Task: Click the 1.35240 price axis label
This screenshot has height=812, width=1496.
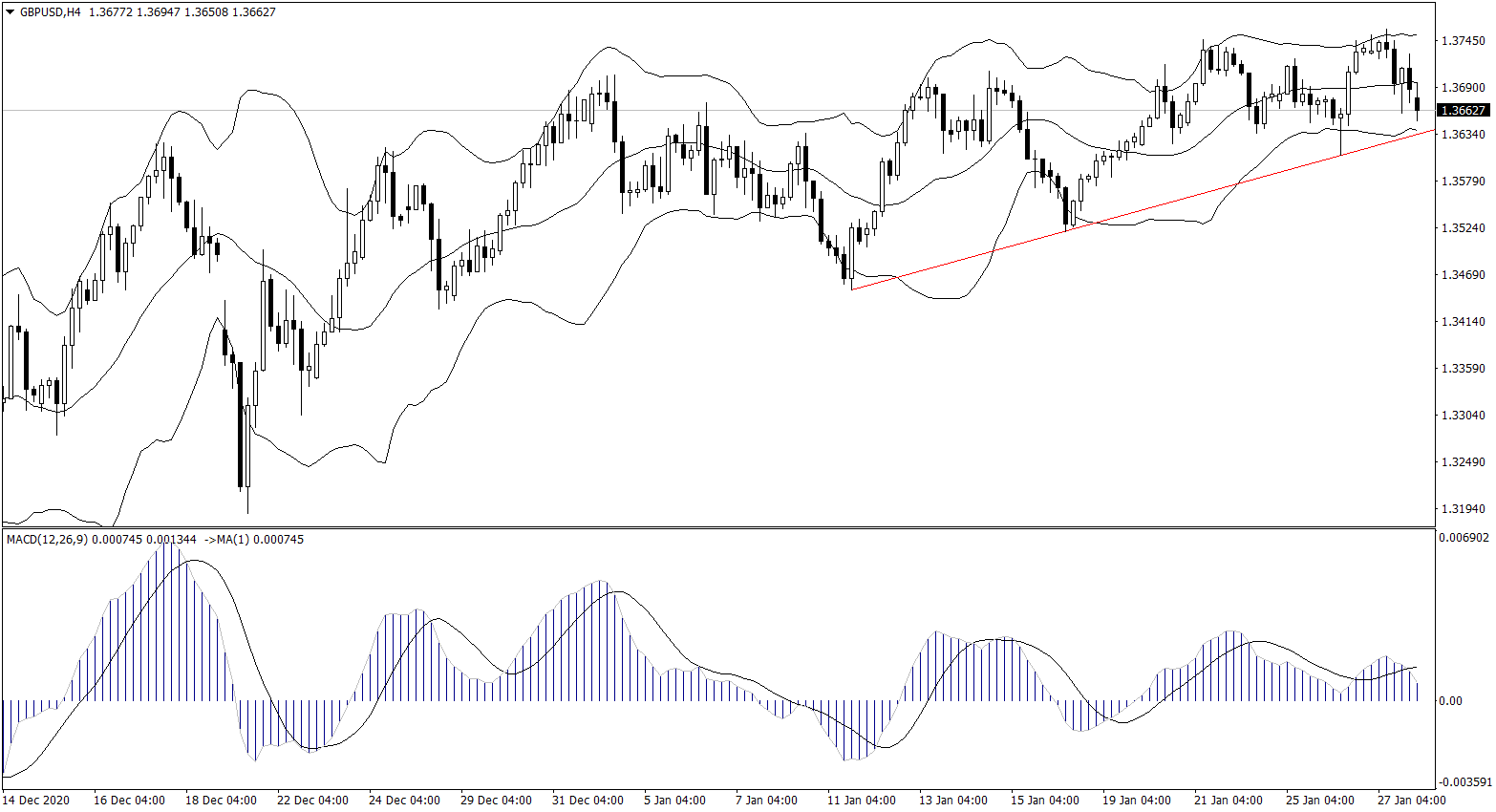Action: [x=1462, y=228]
